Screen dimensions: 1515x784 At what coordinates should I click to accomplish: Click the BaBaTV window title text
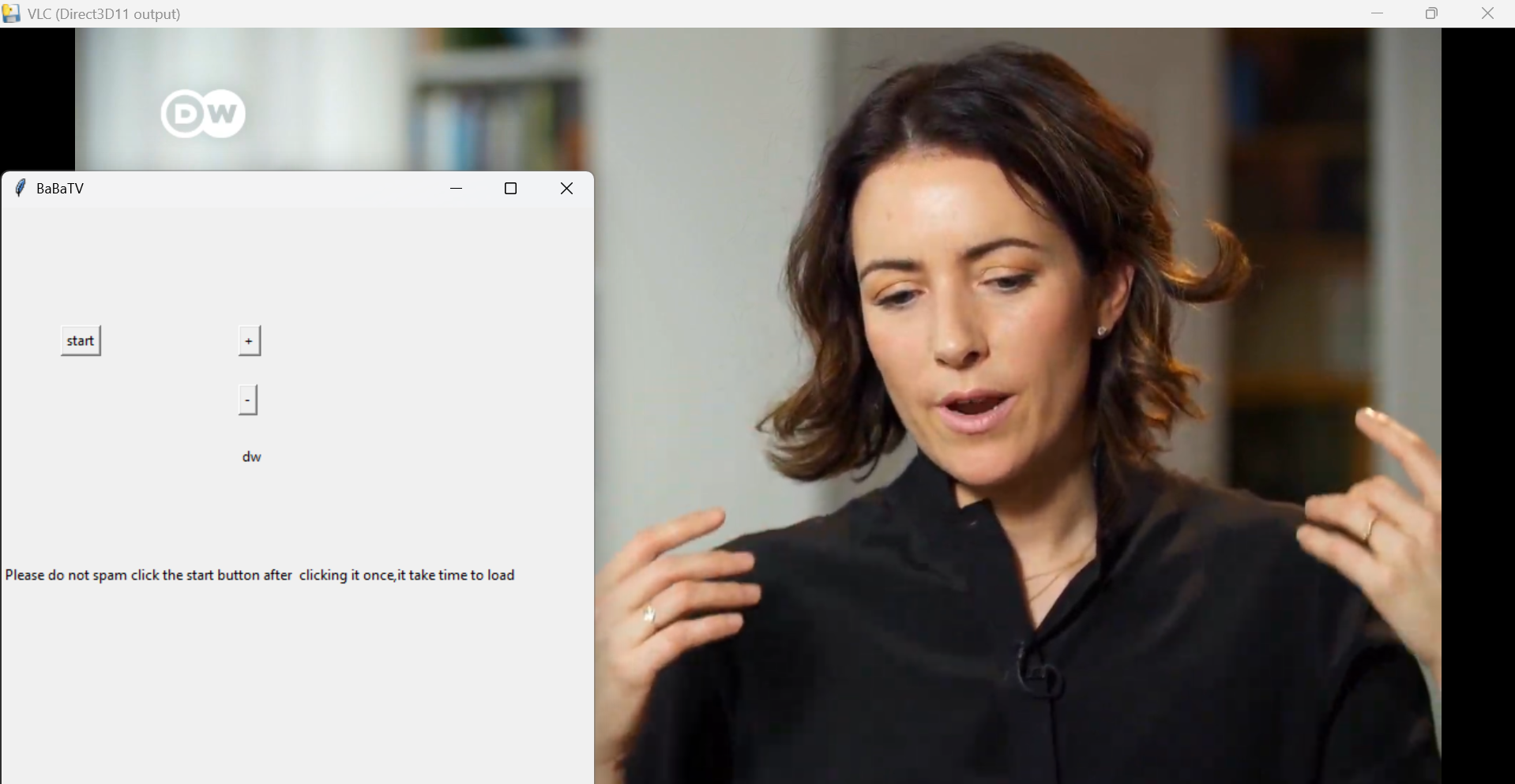pyautogui.click(x=60, y=189)
